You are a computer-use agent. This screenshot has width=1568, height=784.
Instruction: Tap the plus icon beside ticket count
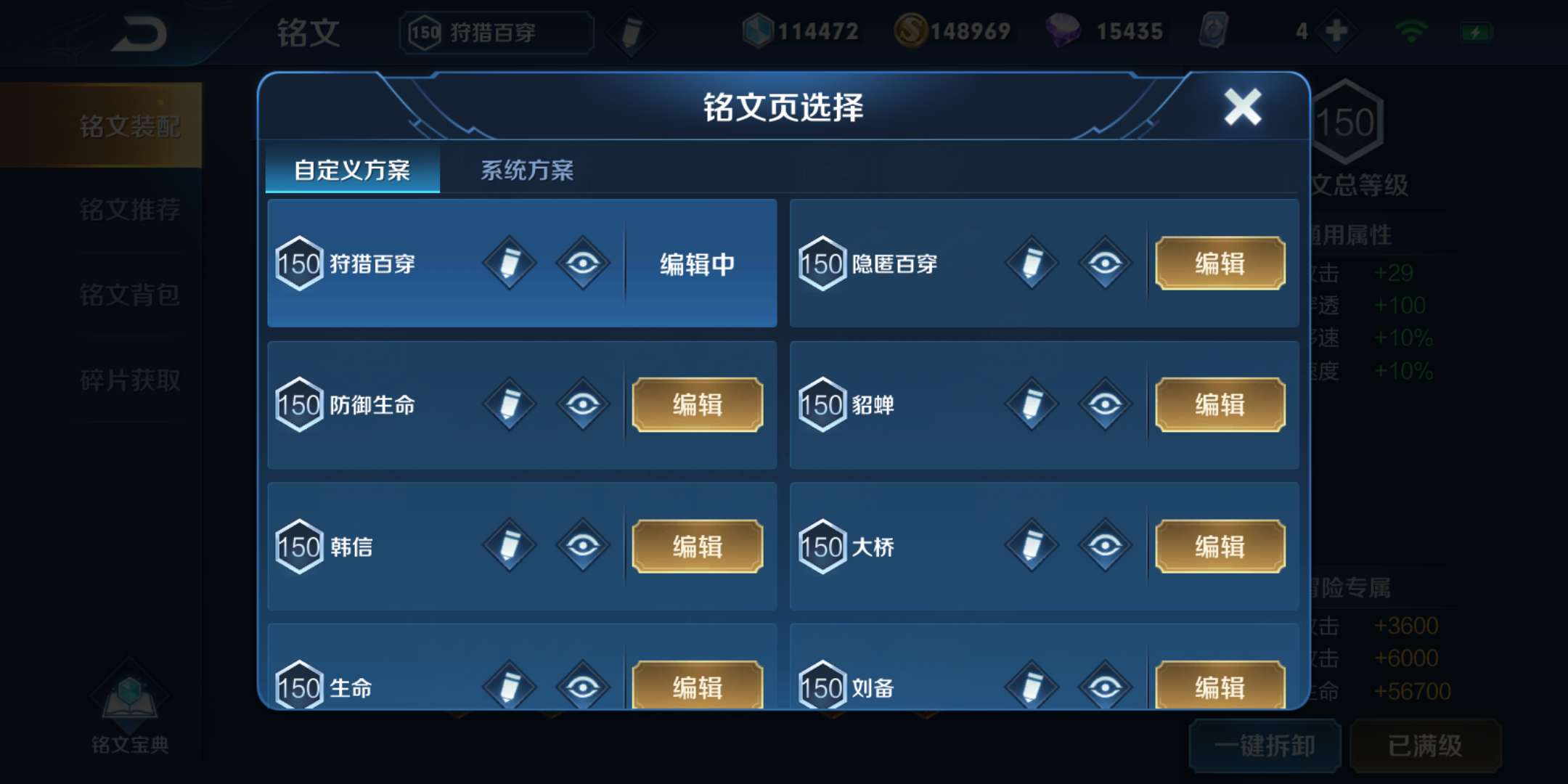point(1336,31)
